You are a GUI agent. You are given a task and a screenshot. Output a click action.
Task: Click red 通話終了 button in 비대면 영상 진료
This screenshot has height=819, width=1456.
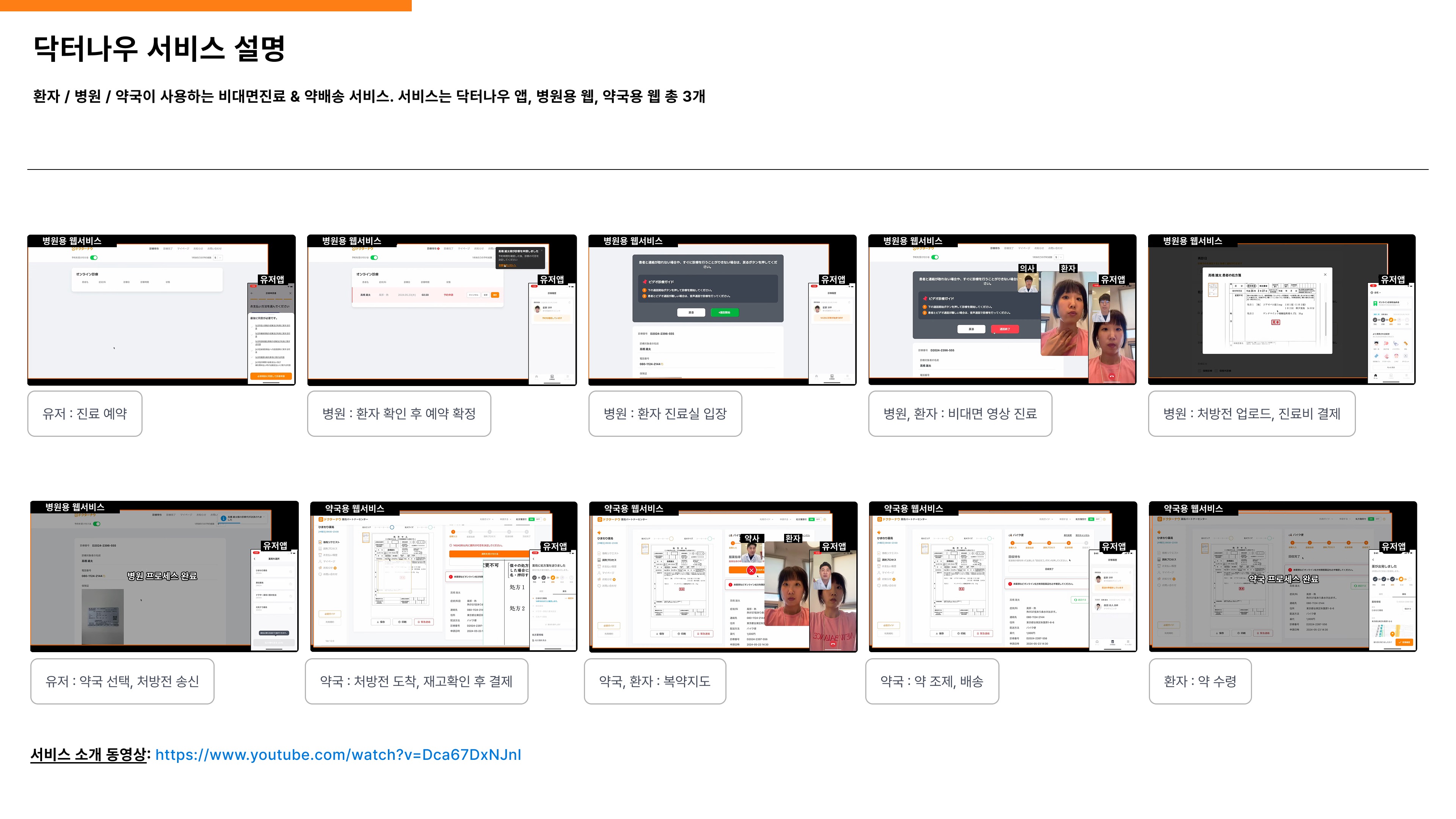pos(1004,329)
